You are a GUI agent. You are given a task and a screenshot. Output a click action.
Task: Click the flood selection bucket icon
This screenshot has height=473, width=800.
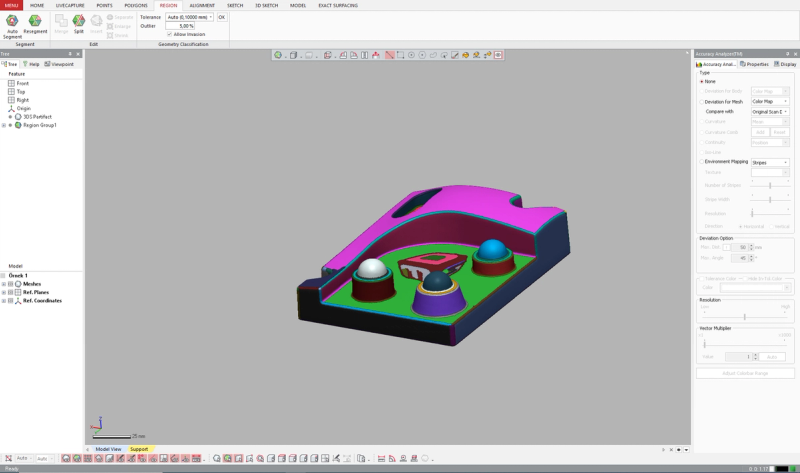(x=465, y=55)
